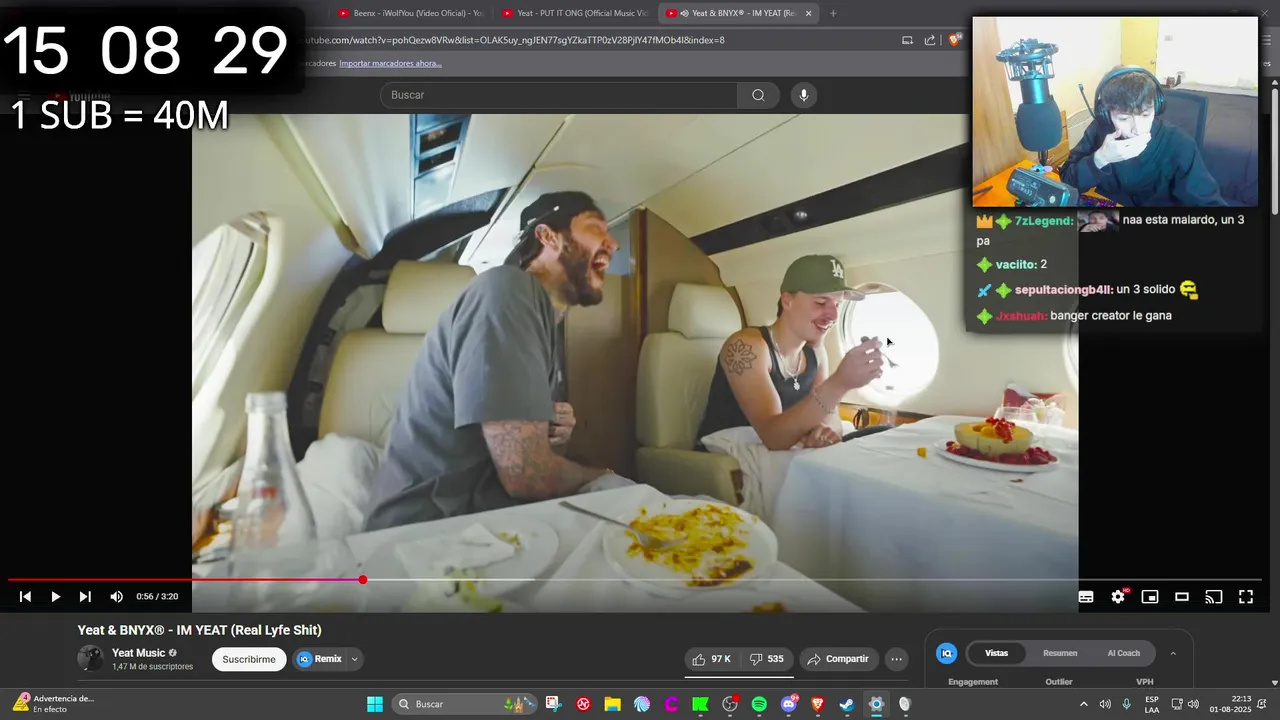Select the AI Coach tab

tap(1123, 653)
